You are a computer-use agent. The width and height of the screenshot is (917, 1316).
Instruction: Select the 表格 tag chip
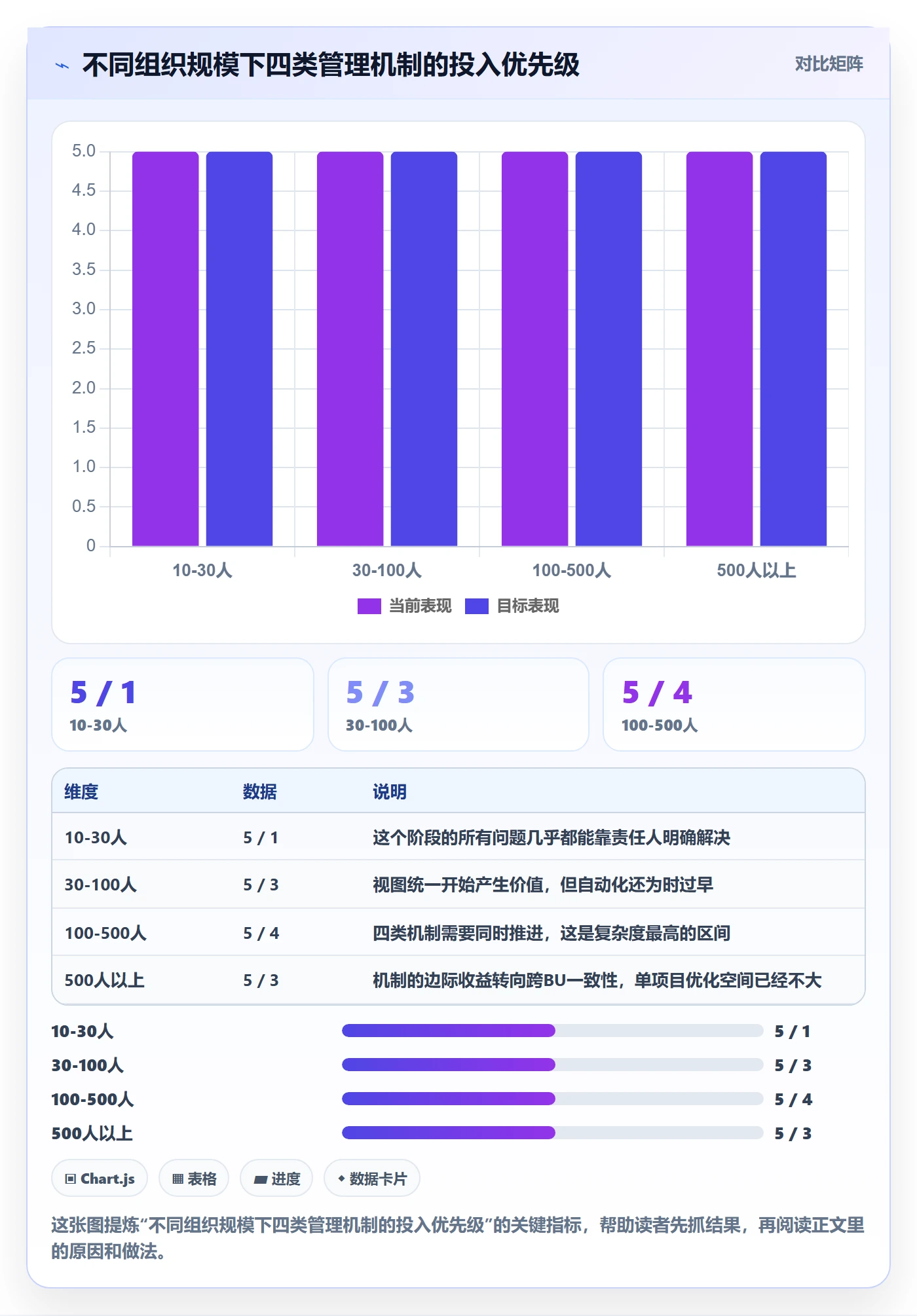[194, 1179]
